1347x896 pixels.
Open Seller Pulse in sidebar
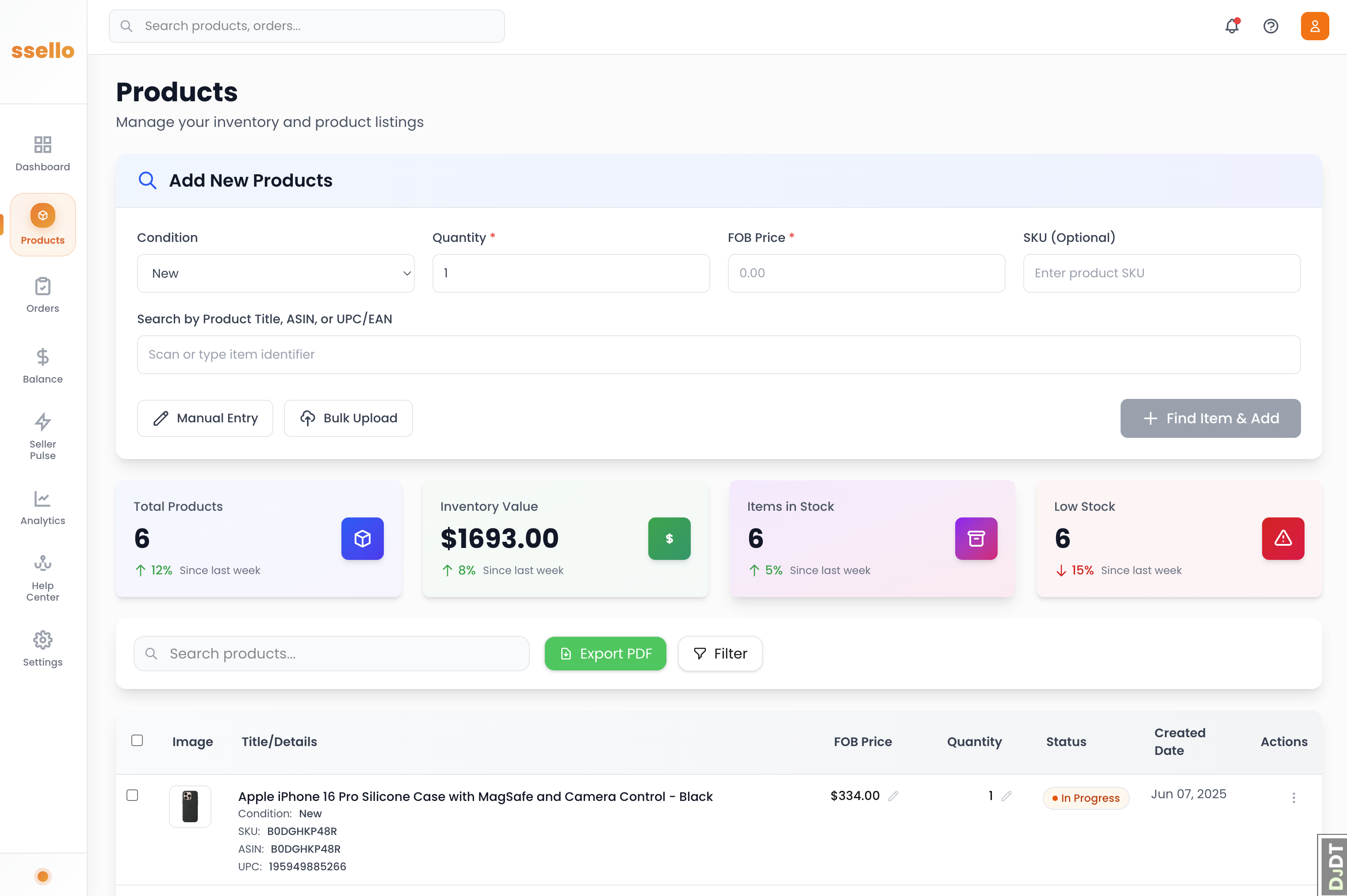click(43, 436)
